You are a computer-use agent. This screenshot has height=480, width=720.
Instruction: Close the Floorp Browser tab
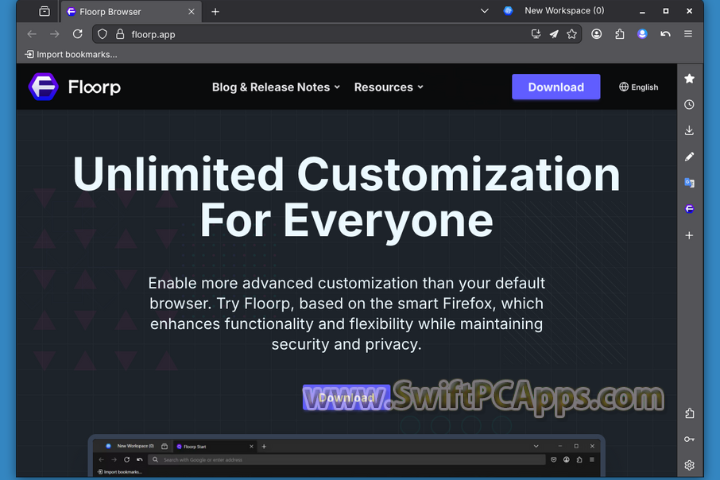tap(191, 11)
